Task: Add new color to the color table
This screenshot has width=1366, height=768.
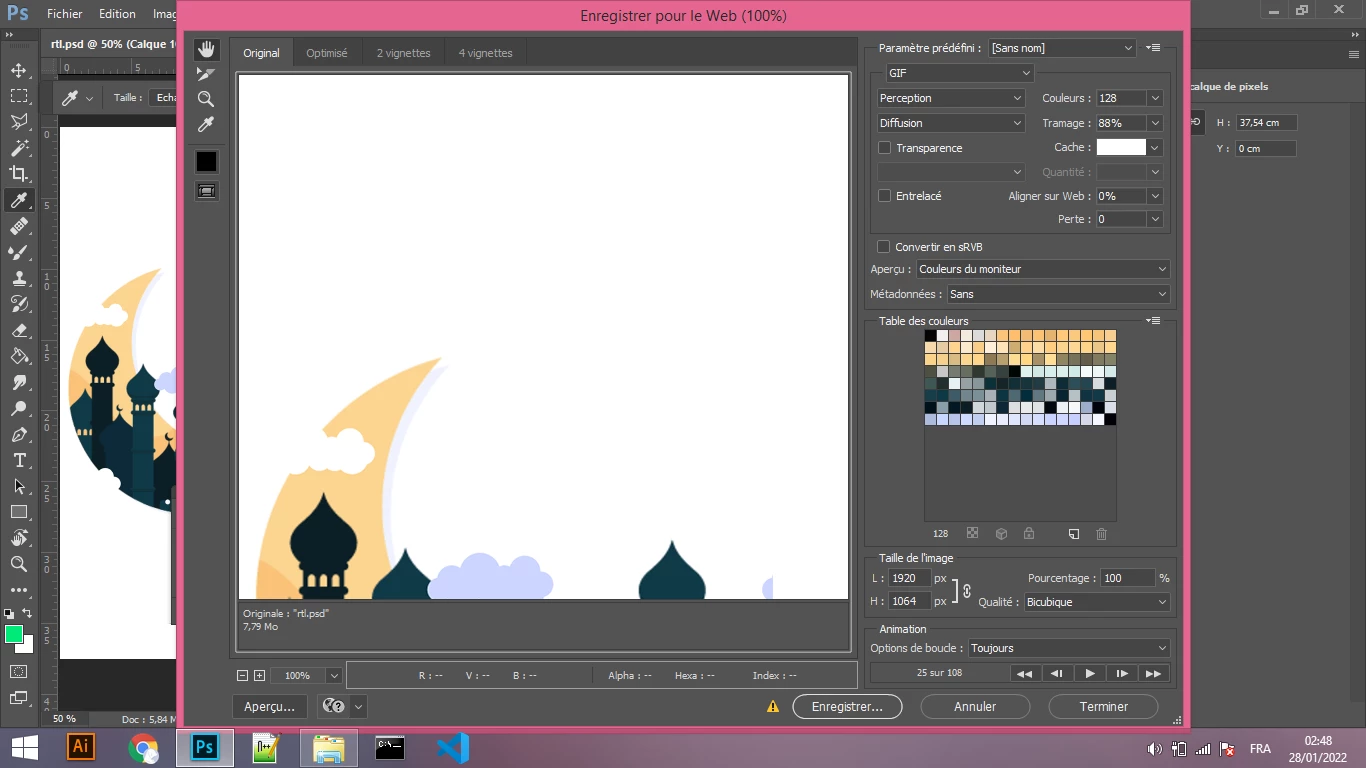Action: 1074,534
